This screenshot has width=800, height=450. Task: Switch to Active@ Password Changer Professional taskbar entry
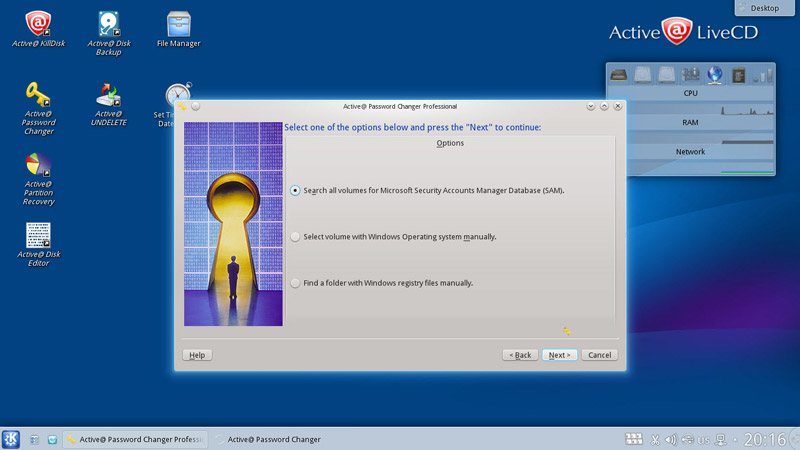(x=135, y=439)
